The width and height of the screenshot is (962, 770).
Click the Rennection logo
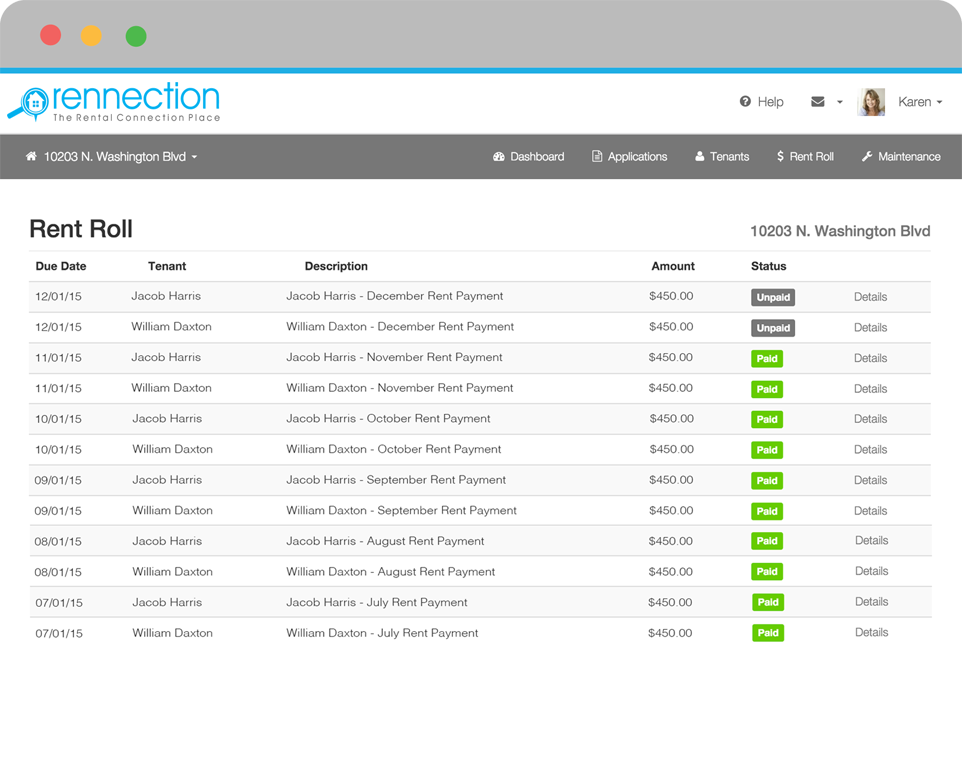[115, 102]
